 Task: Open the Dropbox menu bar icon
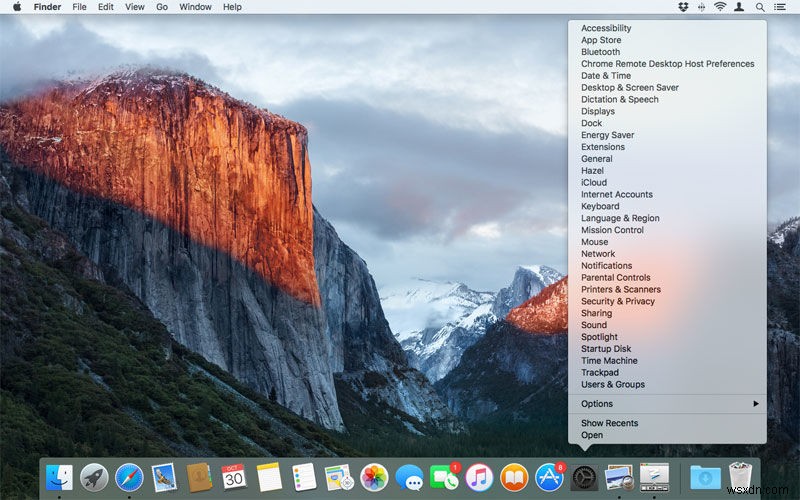[683, 7]
